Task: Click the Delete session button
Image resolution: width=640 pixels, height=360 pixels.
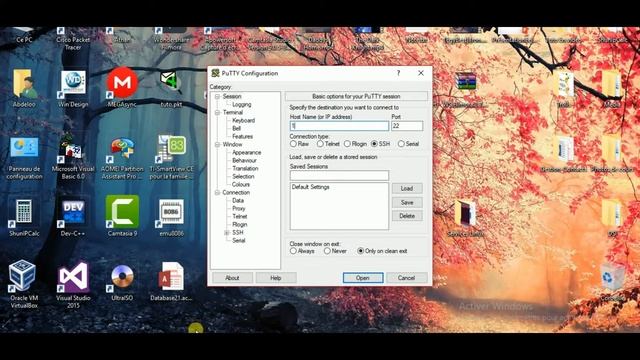Action: [x=407, y=216]
